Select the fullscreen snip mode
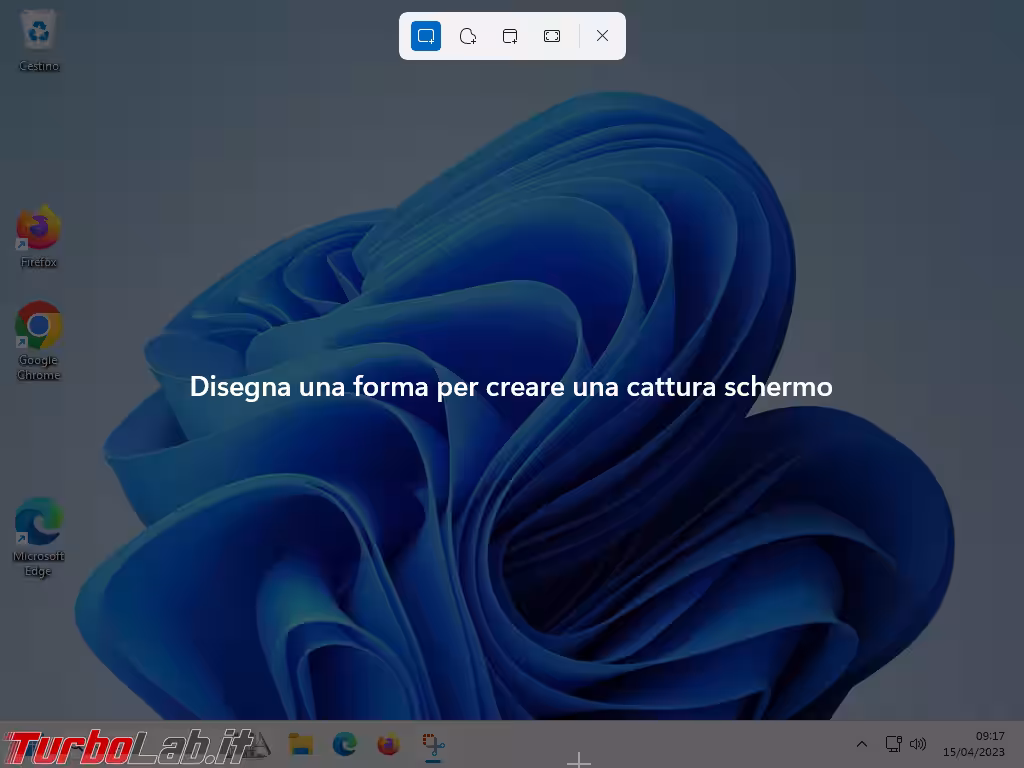 [552, 36]
